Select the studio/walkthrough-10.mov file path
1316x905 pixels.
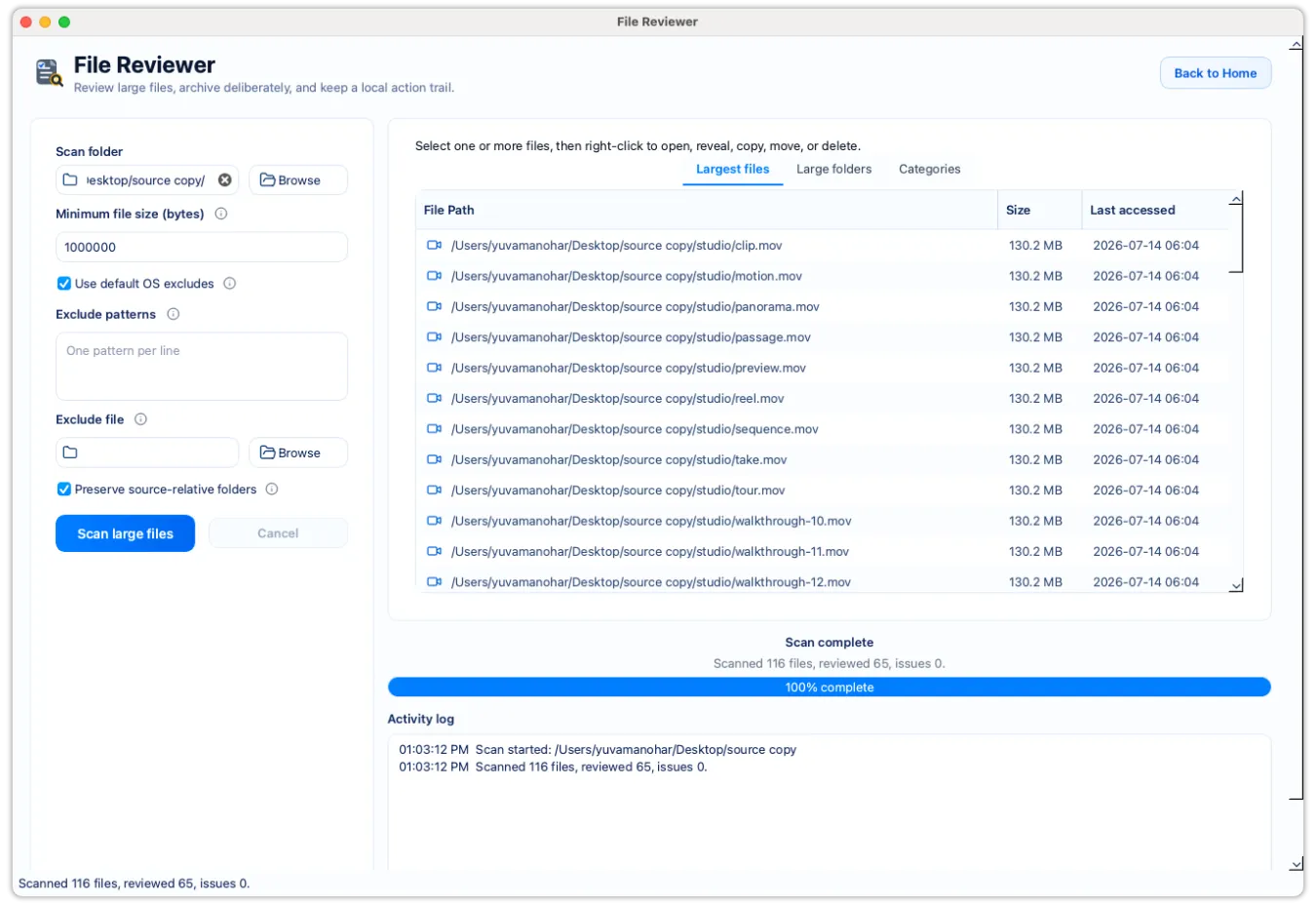[x=651, y=521]
